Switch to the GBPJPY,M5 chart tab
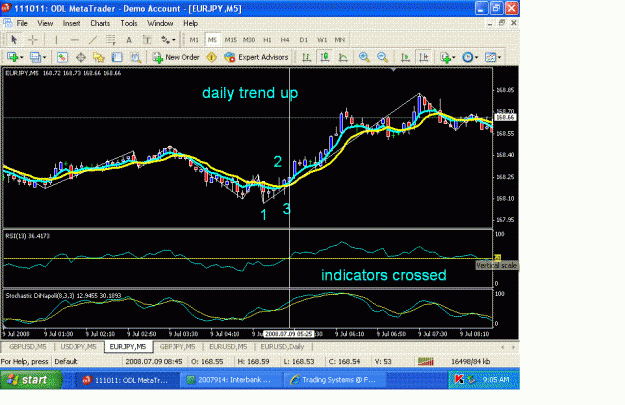This screenshot has height=405, width=625. coord(178,347)
